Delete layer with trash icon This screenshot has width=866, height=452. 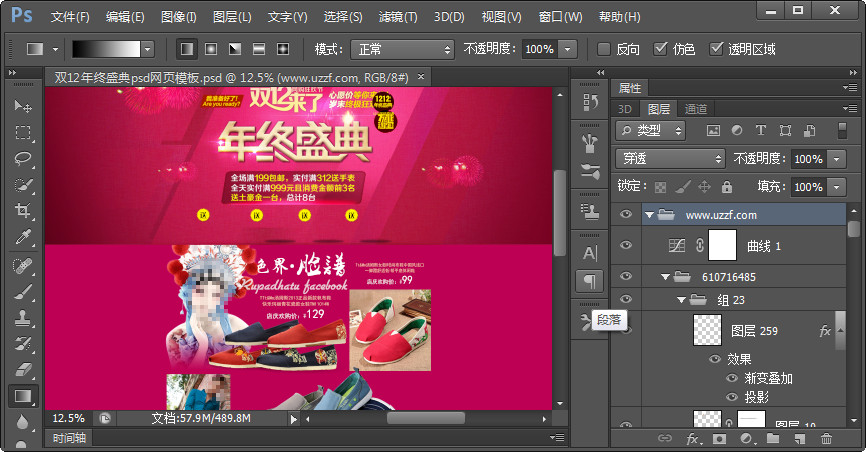coord(826,439)
